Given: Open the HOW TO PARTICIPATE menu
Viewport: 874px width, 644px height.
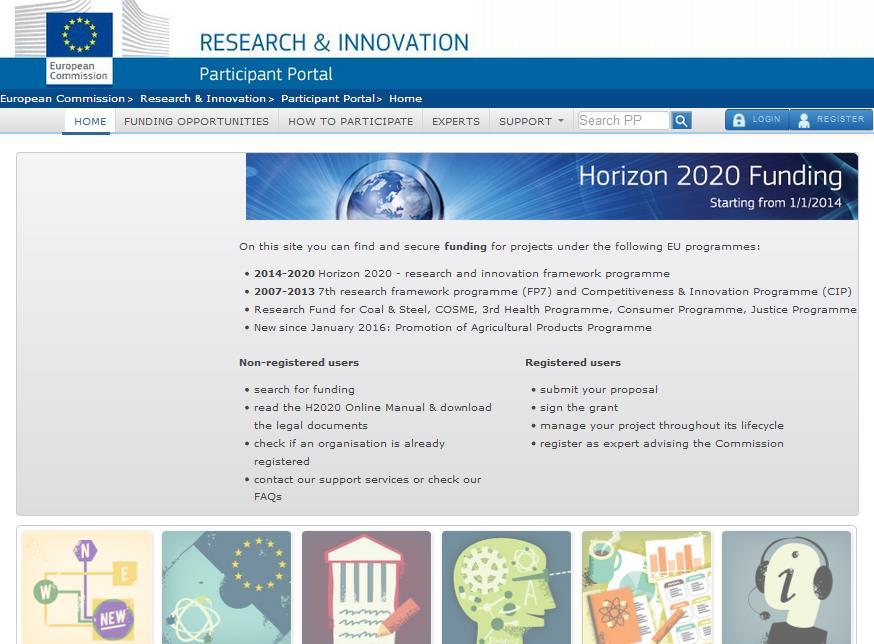Looking at the screenshot, I should tap(351, 121).
